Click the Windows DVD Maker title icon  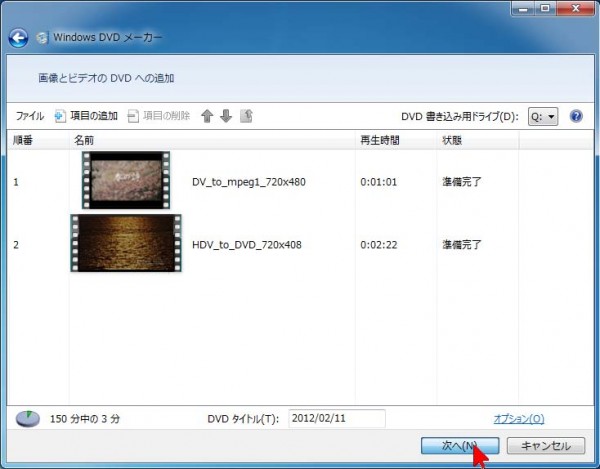pos(42,39)
